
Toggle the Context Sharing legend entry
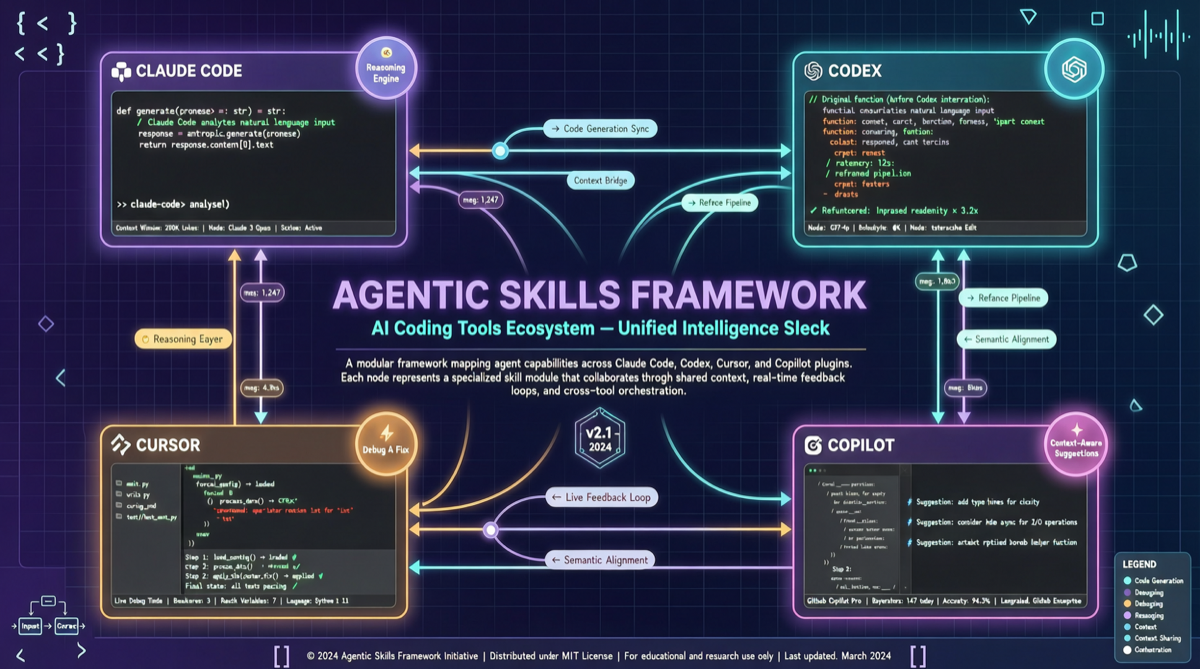pos(1160,638)
